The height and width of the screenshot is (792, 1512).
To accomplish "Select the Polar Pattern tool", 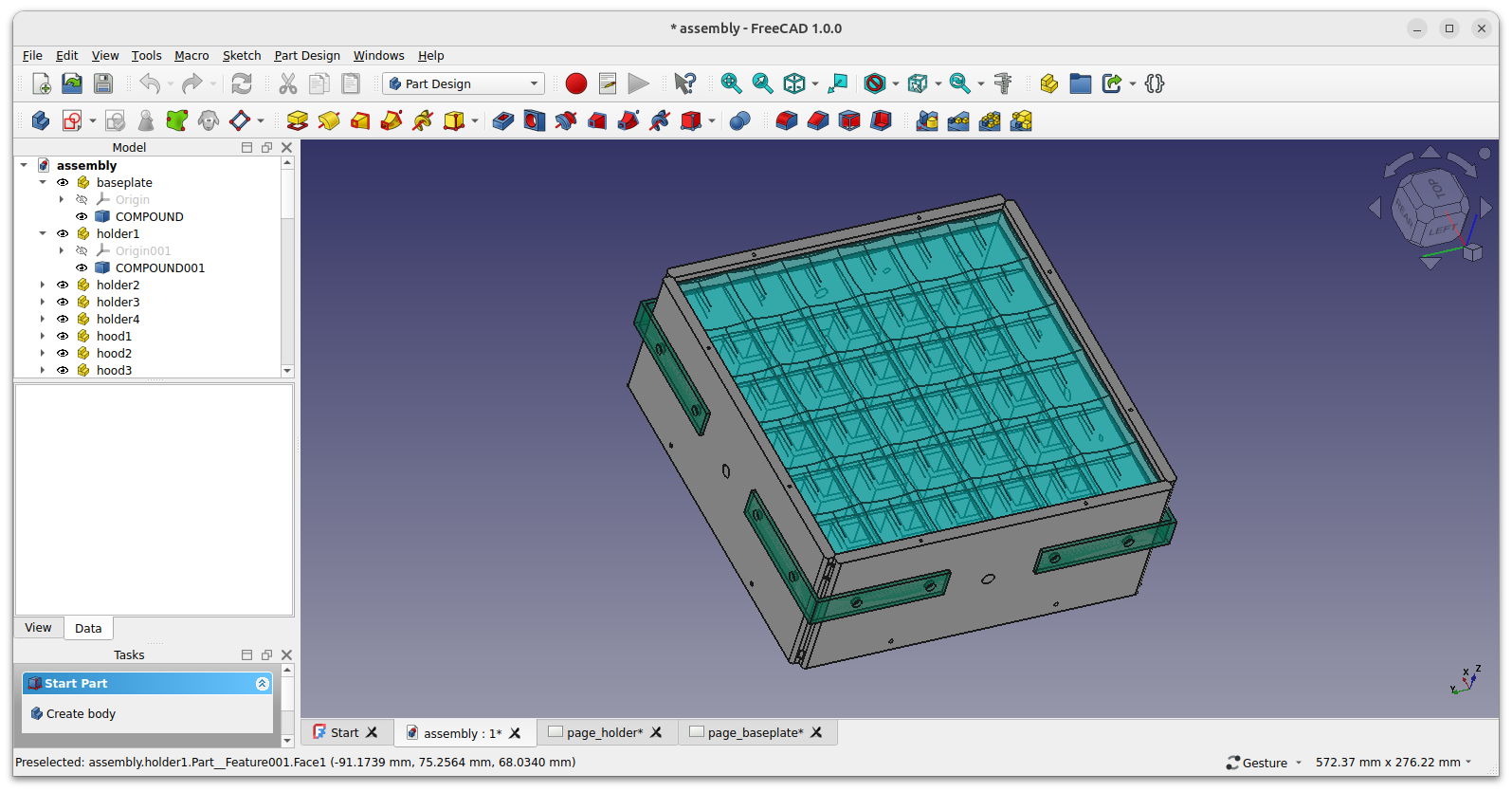I will [990, 120].
